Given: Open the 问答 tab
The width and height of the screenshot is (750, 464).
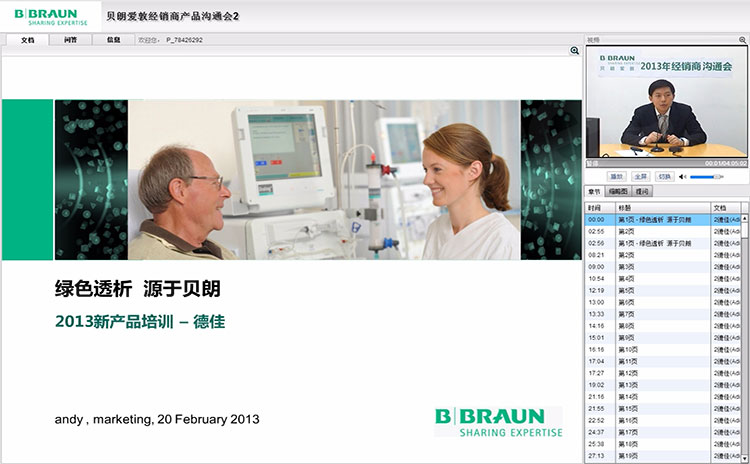Looking at the screenshot, I should coord(70,40).
